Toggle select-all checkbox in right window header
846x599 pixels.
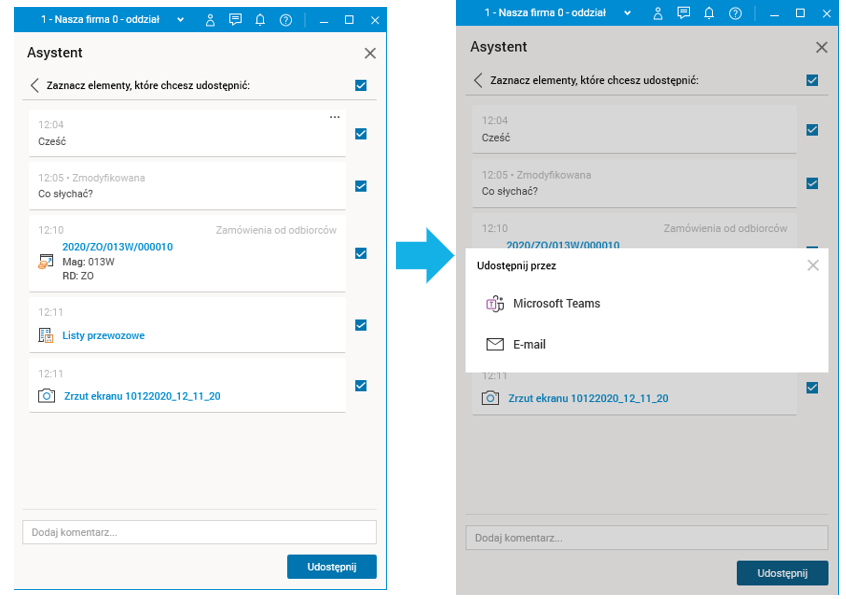click(x=812, y=80)
